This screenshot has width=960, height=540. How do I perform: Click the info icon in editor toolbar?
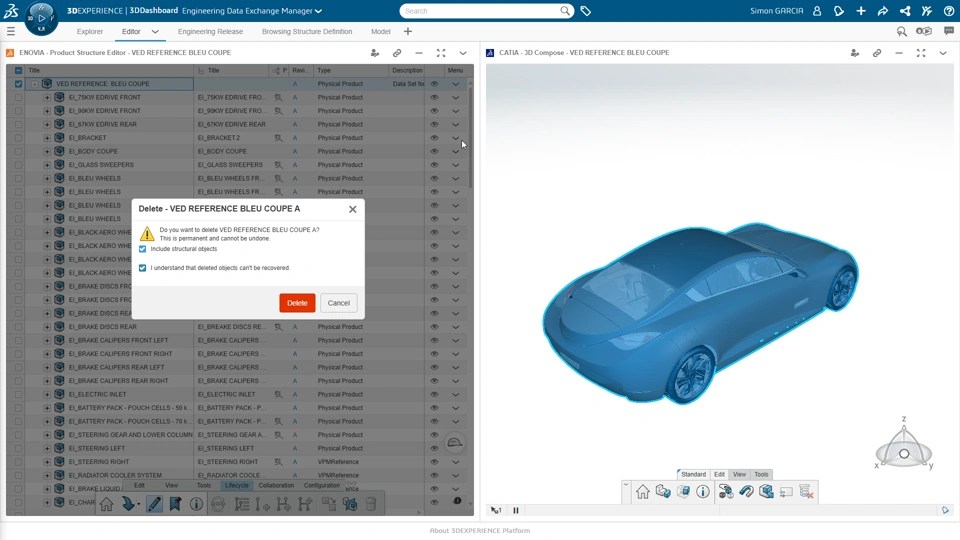(x=196, y=504)
